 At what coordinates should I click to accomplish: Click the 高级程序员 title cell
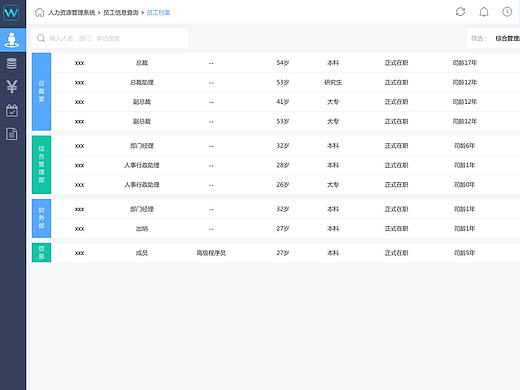pos(211,253)
